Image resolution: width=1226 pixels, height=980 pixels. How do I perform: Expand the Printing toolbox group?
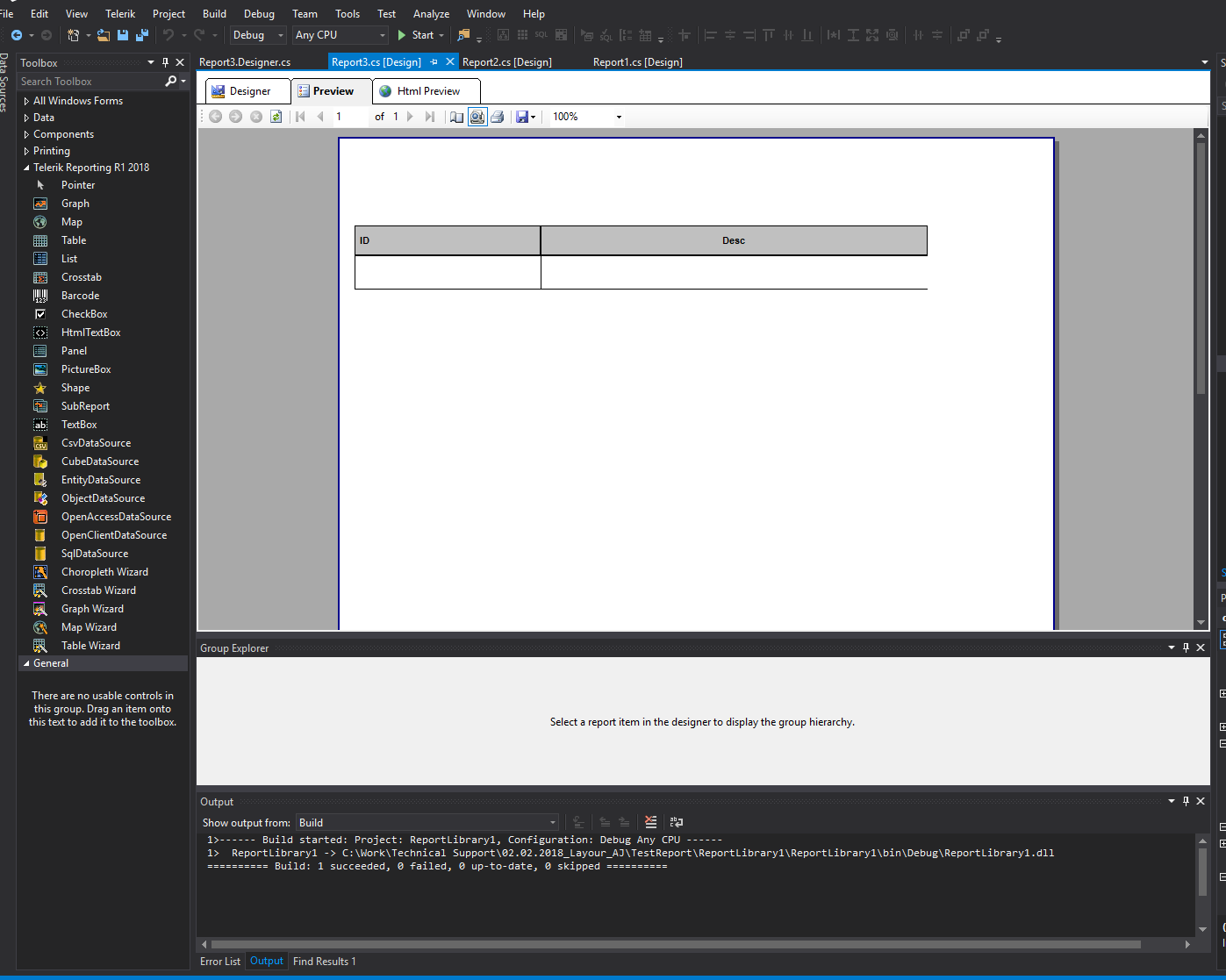(x=26, y=151)
